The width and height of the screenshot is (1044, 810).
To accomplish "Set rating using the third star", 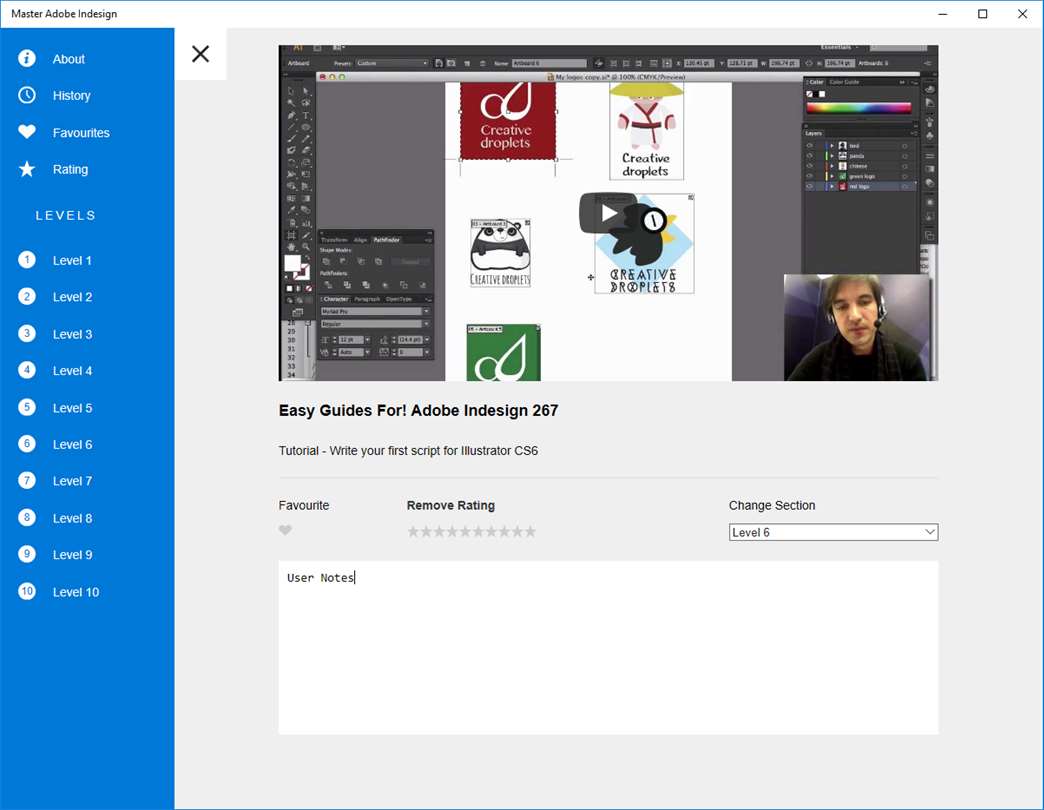I will 439,531.
